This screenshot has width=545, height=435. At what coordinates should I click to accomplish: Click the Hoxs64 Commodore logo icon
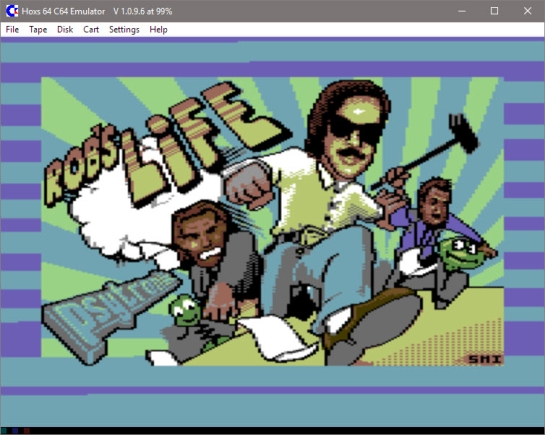tap(12, 11)
